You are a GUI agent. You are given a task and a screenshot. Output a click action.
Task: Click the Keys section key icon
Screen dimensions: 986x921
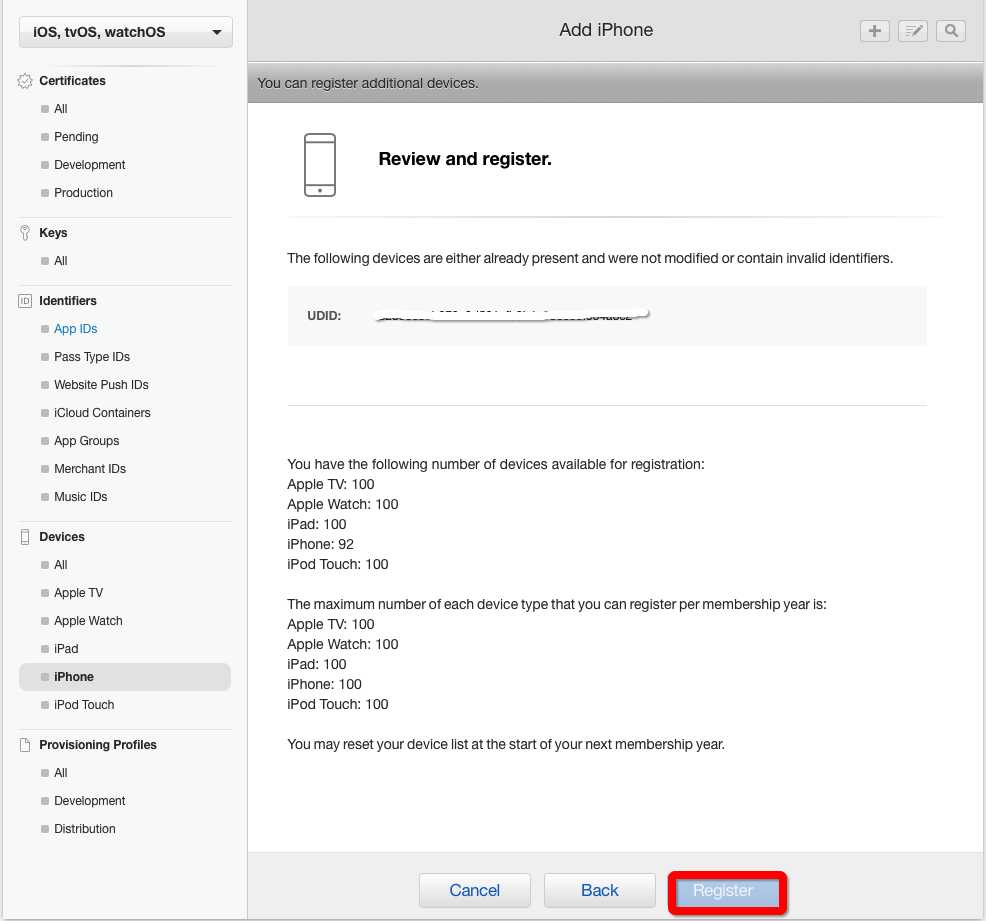pos(25,233)
